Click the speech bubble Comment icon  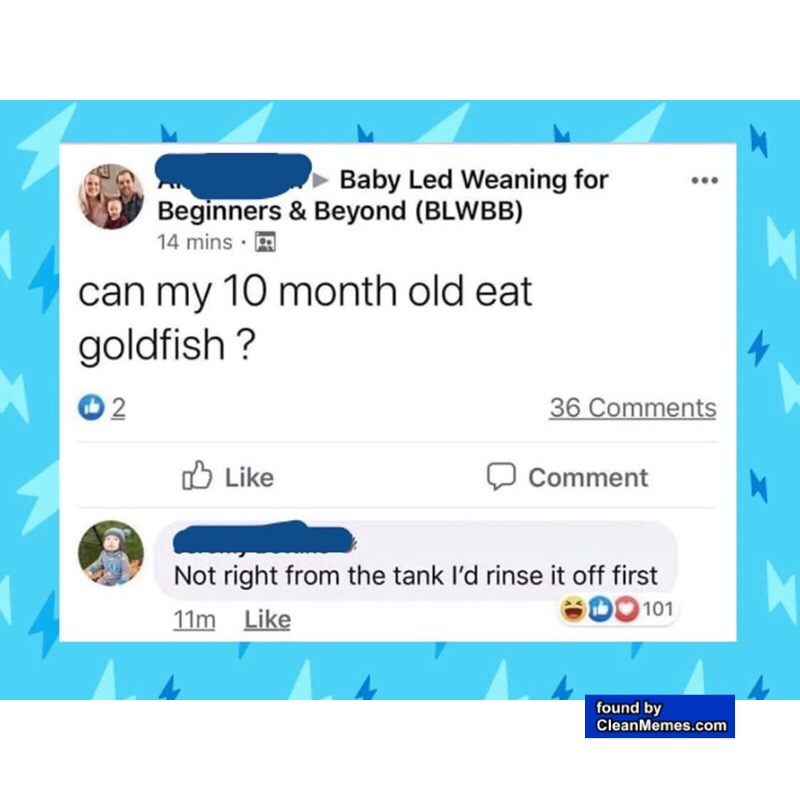click(x=501, y=476)
